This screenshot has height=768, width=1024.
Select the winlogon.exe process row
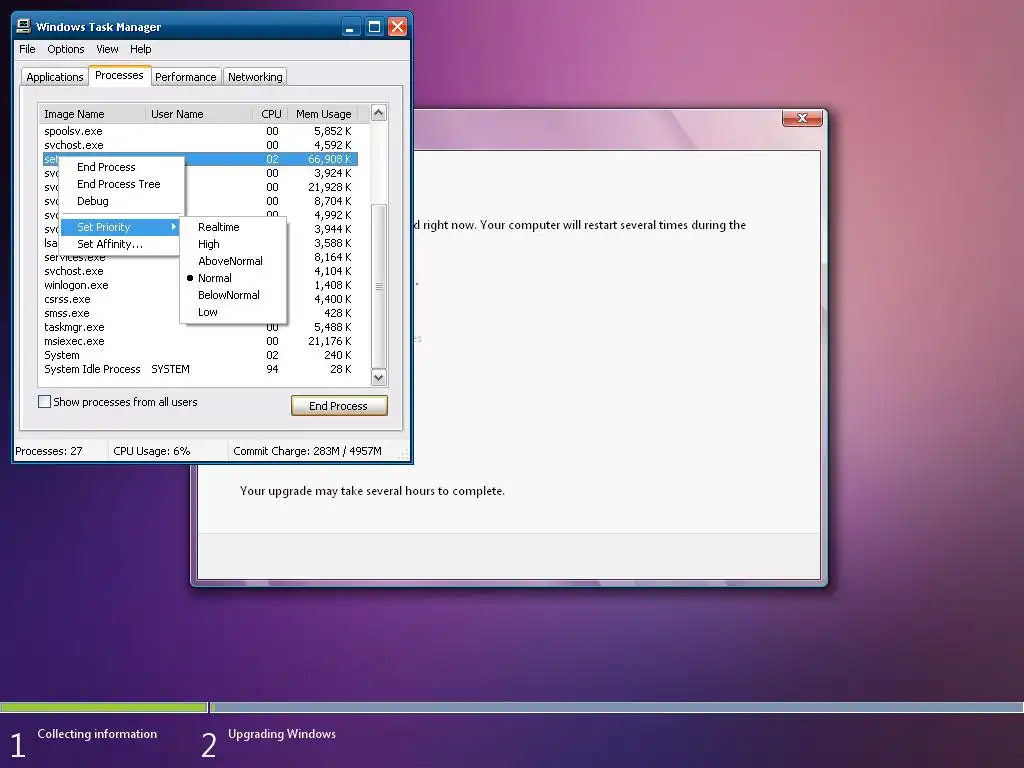(200, 285)
